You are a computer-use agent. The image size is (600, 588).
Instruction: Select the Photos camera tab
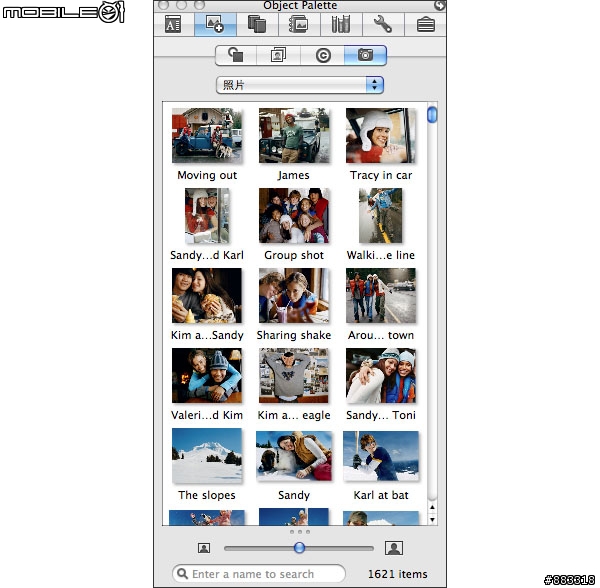tap(365, 55)
